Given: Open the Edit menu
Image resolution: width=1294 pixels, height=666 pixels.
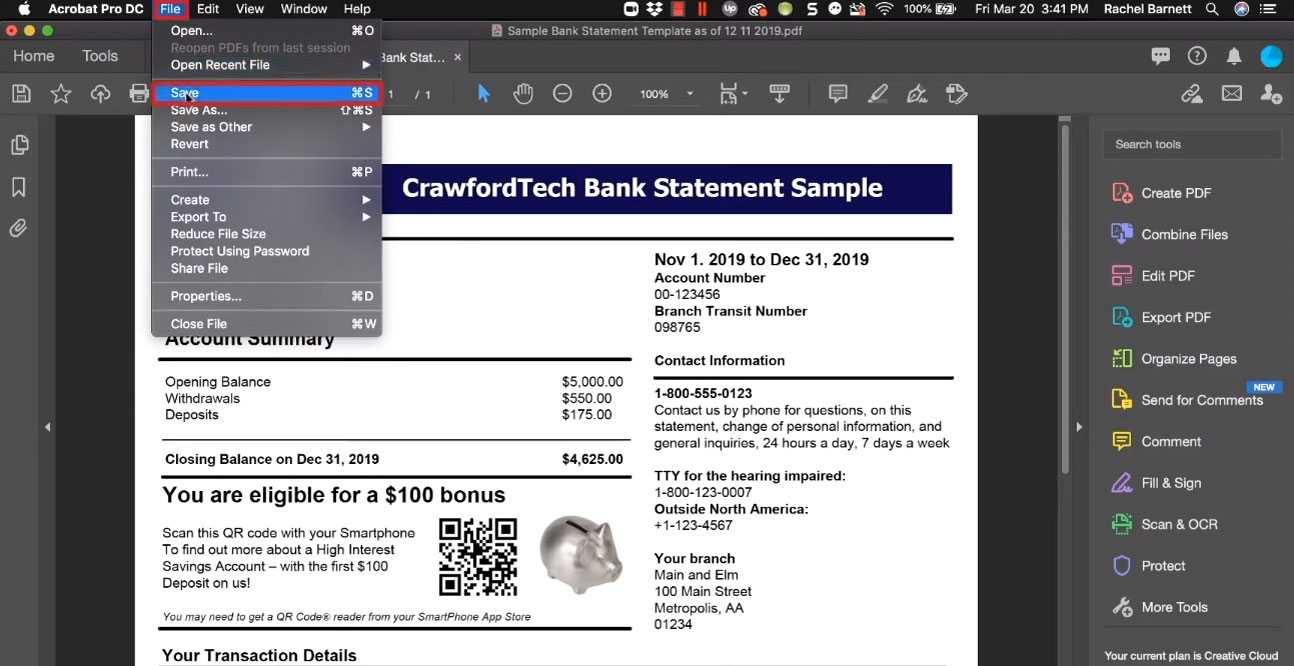Looking at the screenshot, I should coord(208,9).
